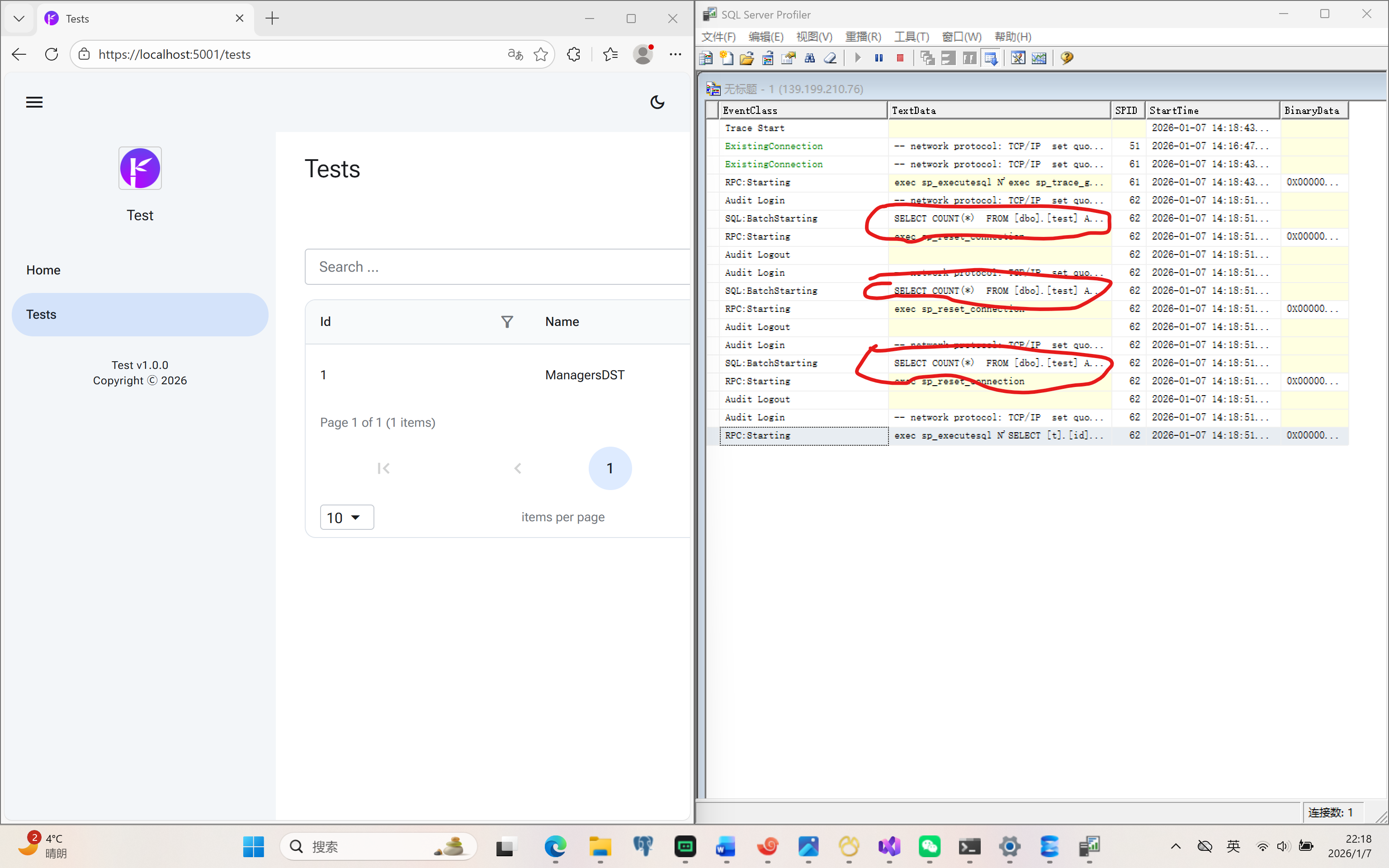Screen dimensions: 1389x868
Task: Toggle dark mode moon icon in web app
Action: click(x=657, y=102)
